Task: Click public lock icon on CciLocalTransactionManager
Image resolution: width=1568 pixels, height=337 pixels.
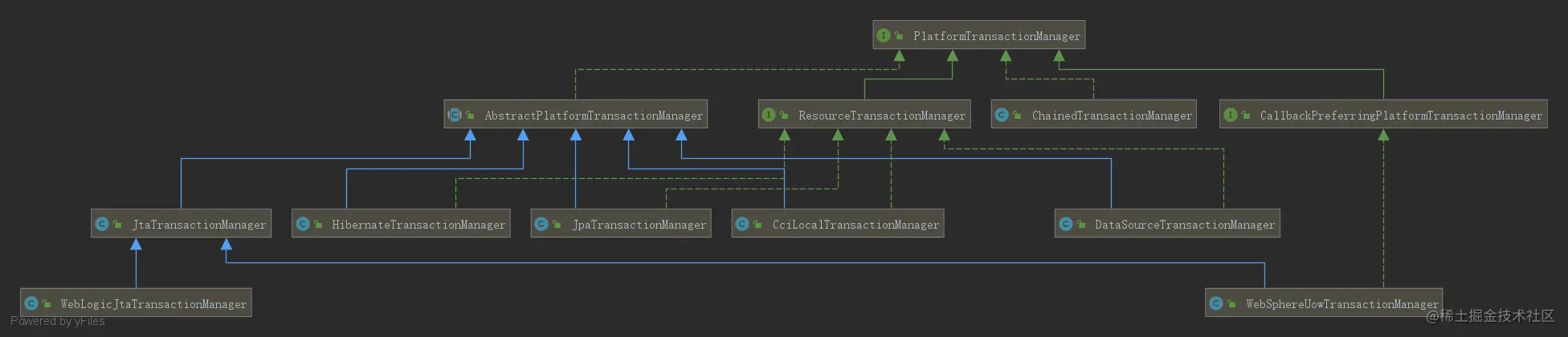Action: [x=757, y=225]
